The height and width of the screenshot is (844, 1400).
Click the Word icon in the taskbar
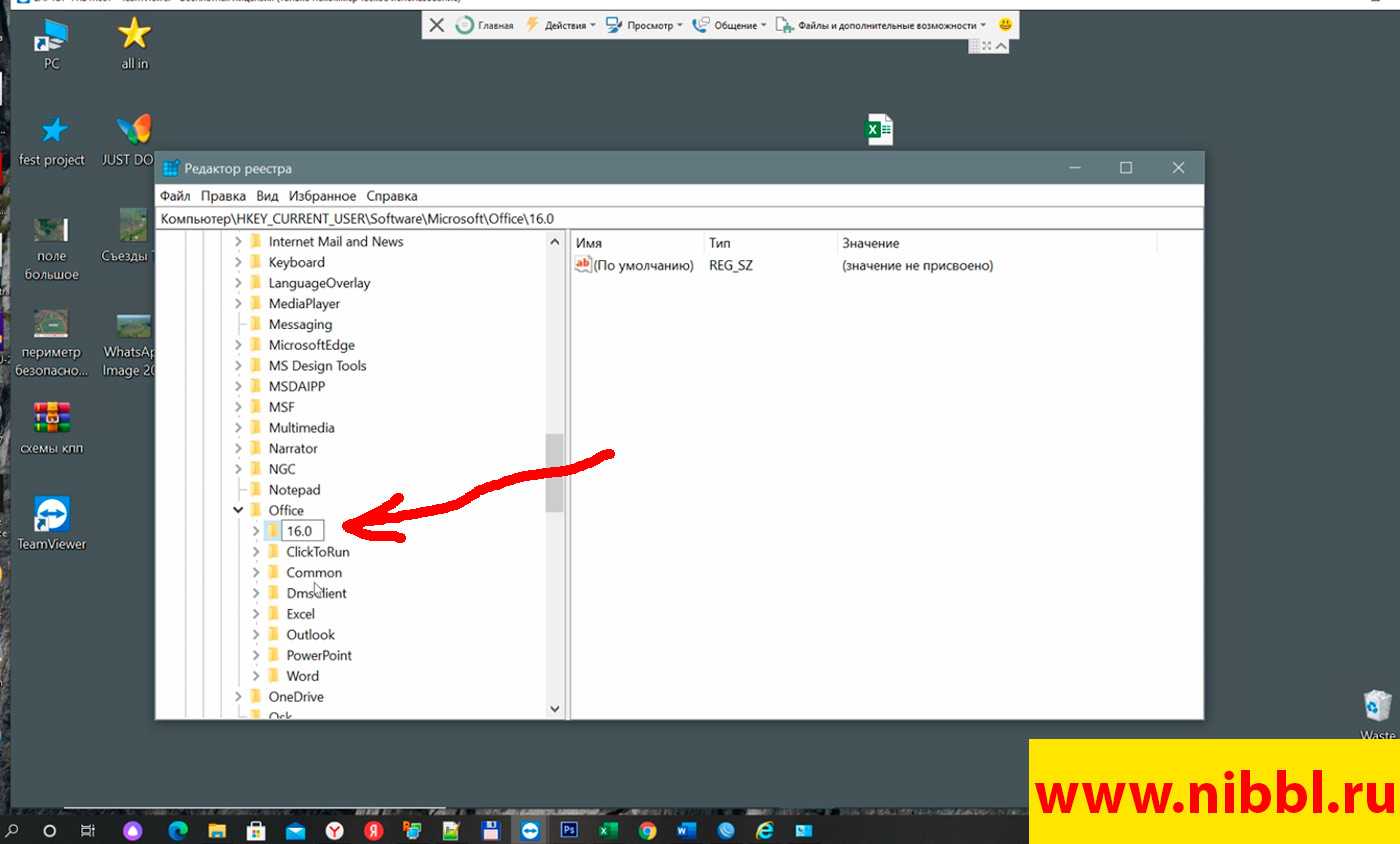click(686, 830)
